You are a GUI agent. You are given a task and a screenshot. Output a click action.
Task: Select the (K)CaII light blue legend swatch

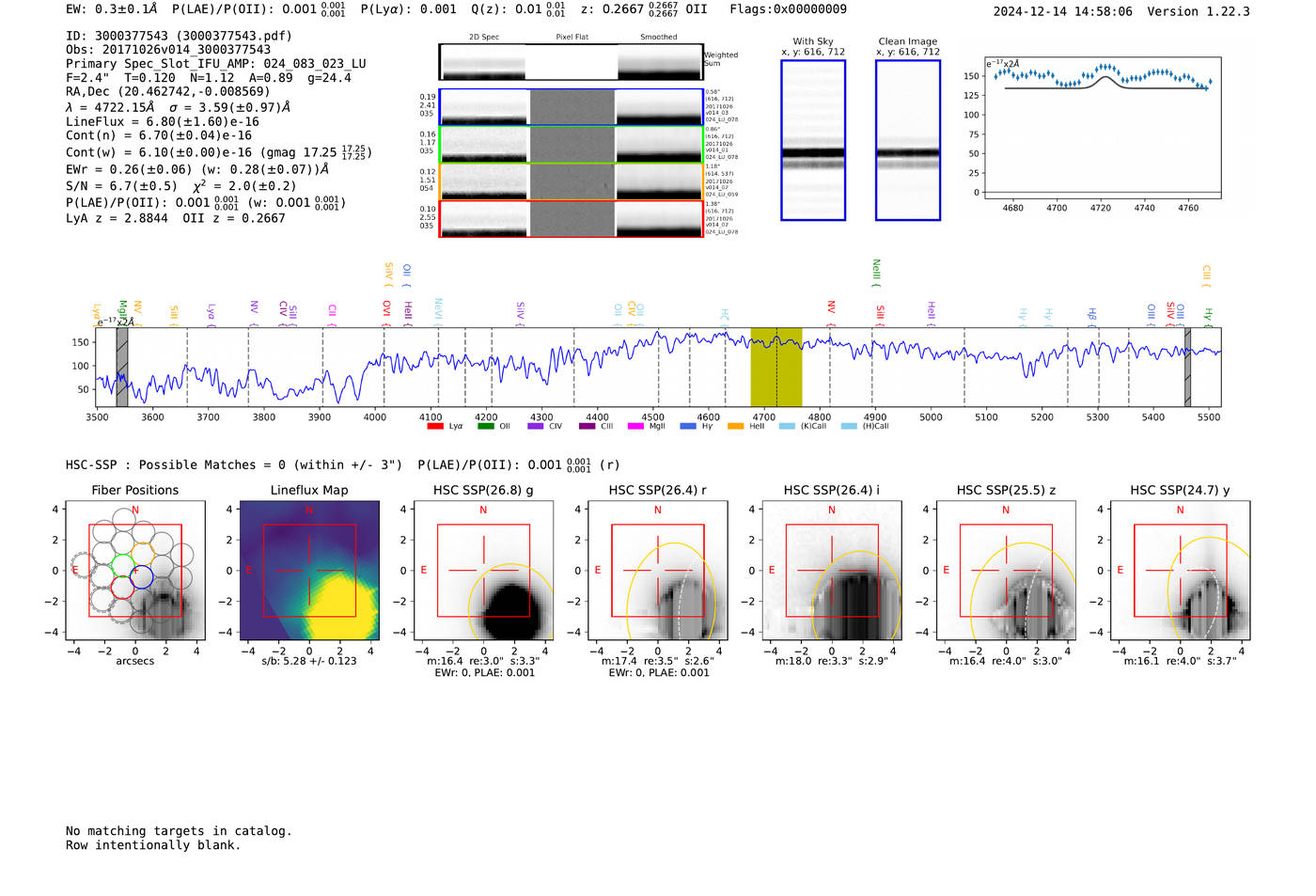[787, 426]
